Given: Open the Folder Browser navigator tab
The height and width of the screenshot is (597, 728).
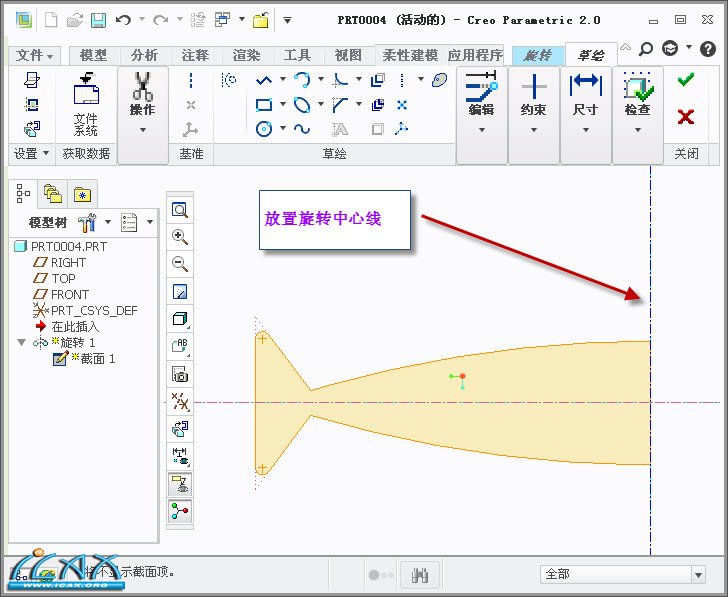Looking at the screenshot, I should (x=52, y=193).
